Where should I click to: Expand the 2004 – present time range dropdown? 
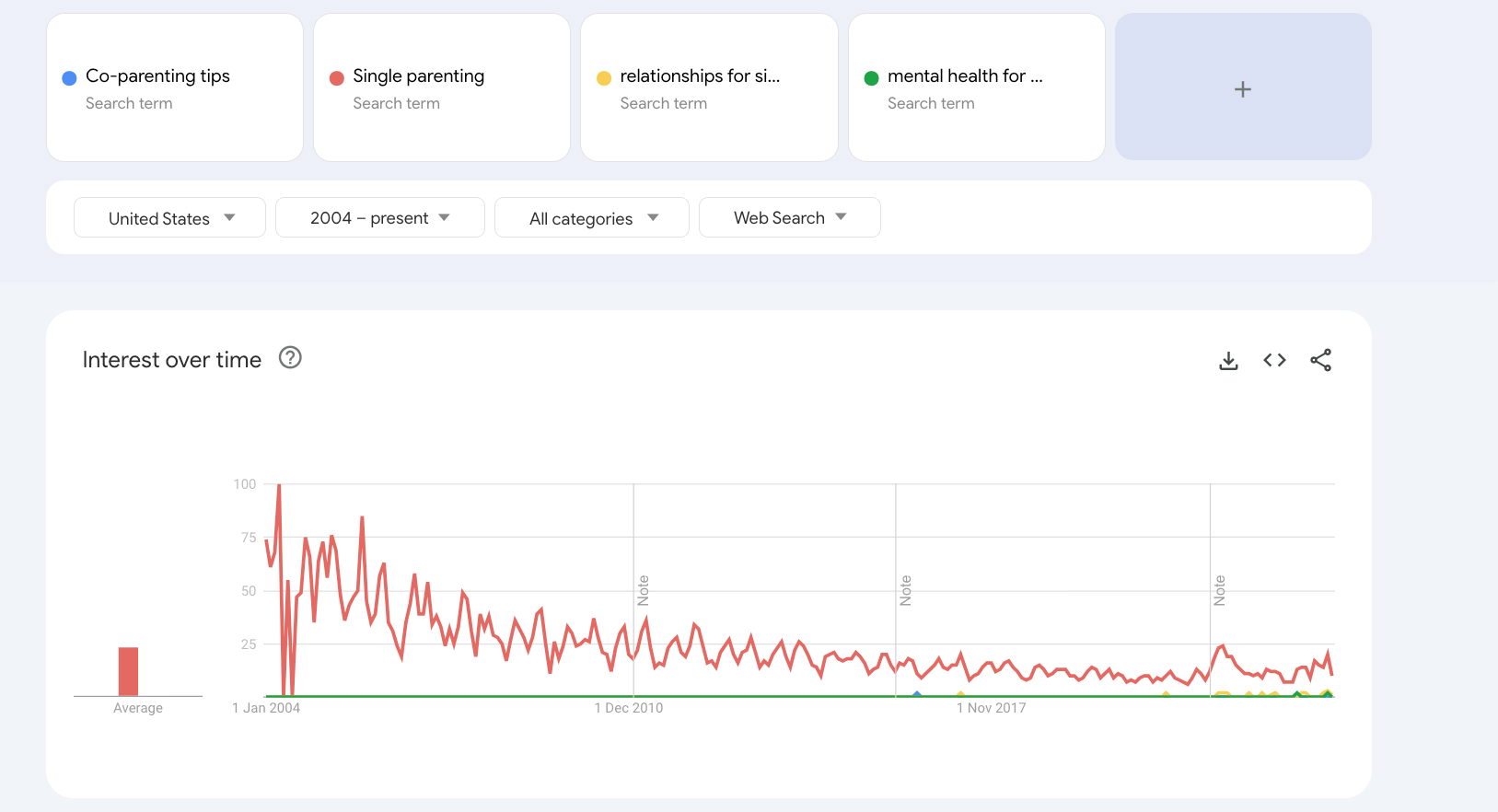click(379, 218)
